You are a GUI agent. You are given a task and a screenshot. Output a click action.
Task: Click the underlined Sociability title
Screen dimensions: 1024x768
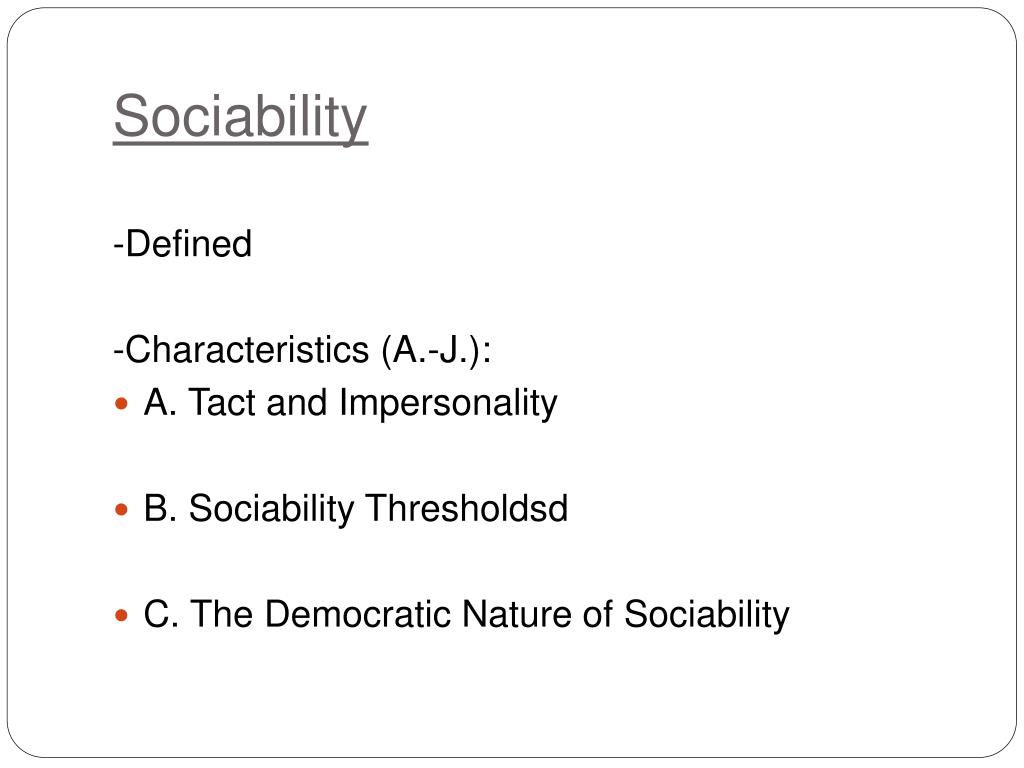pos(240,118)
